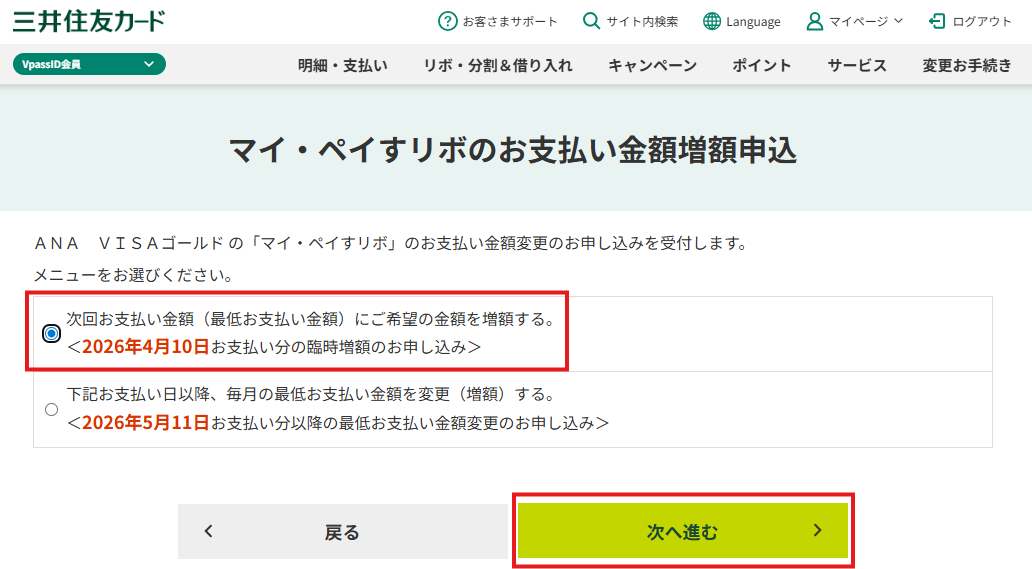Select the 毎月の最低お支払い金額を変更 radio option

[x=51, y=409]
